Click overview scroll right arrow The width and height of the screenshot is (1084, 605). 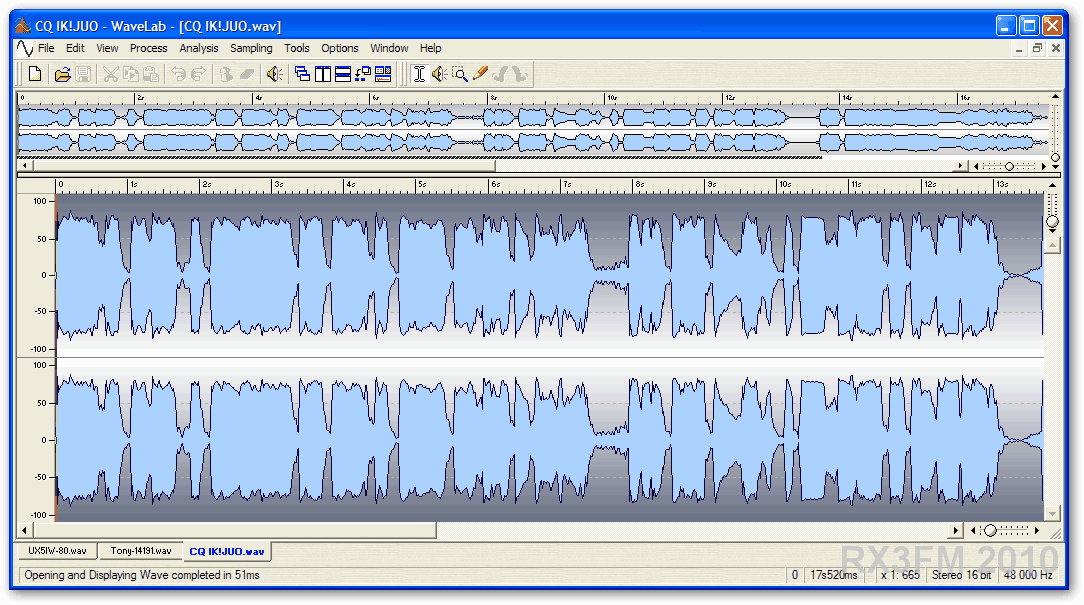click(x=960, y=166)
